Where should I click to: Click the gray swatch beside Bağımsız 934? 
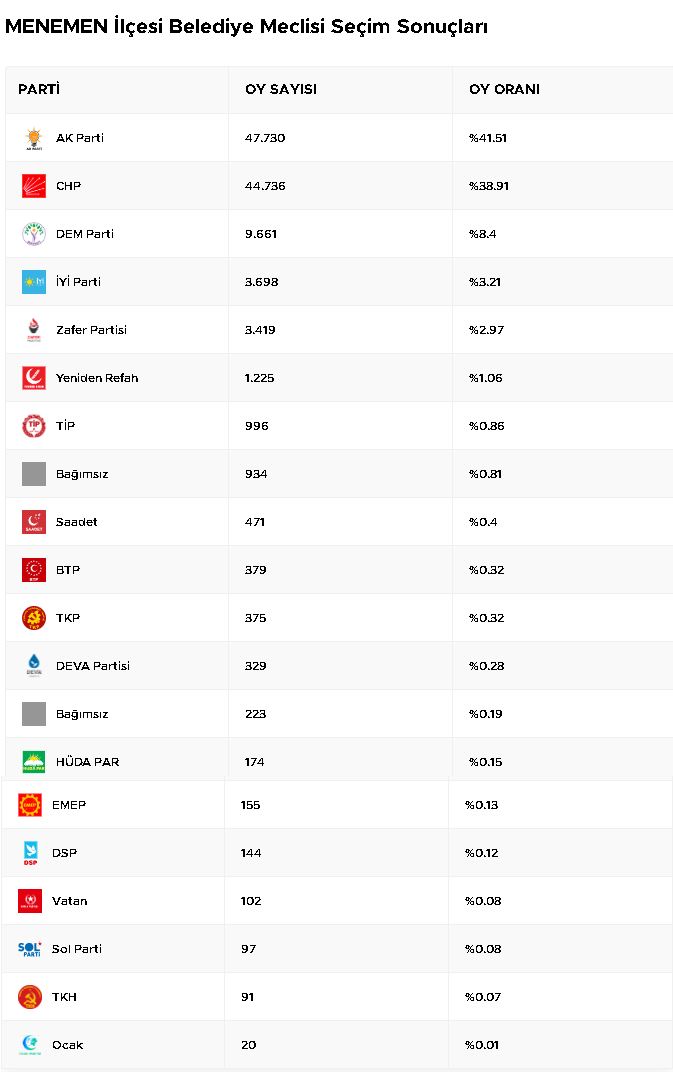tap(34, 474)
